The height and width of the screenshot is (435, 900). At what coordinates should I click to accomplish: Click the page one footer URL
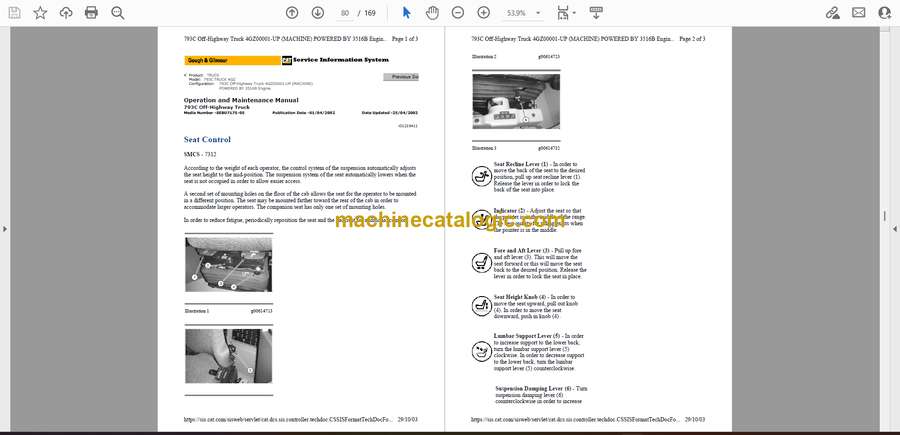click(289, 420)
